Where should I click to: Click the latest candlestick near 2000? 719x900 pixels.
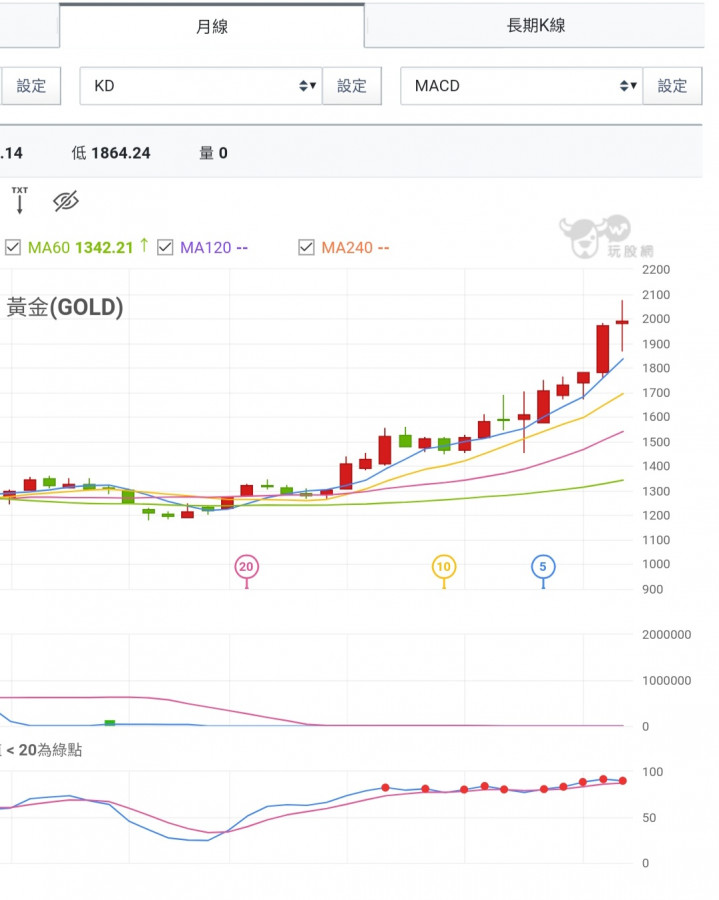622,322
